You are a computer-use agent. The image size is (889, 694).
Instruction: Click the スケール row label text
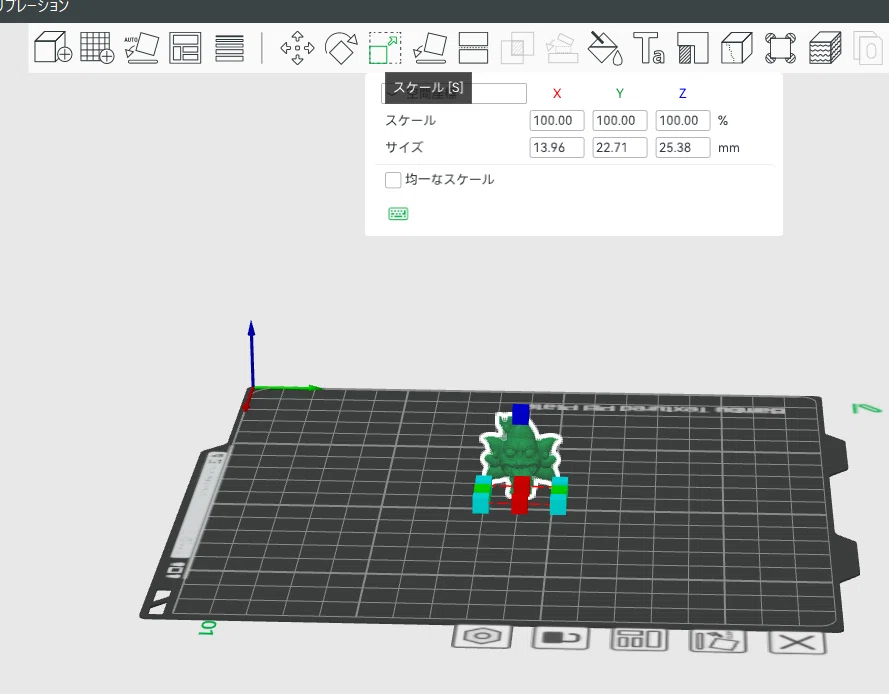(x=410, y=120)
